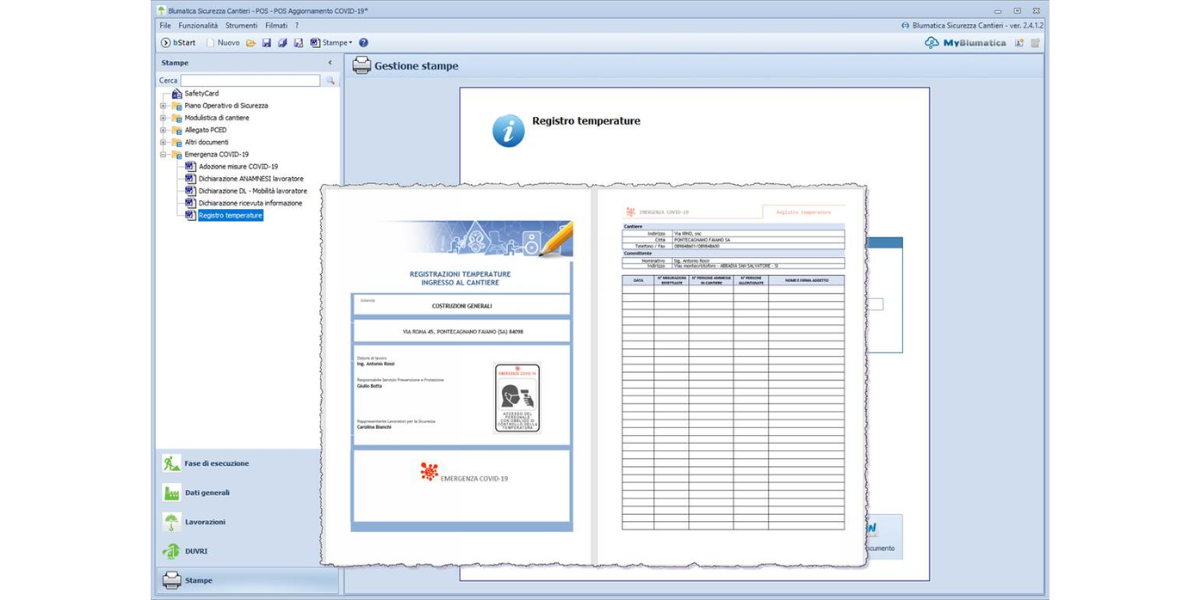The width and height of the screenshot is (1200, 600).
Task: Switch to Fase di esecuzione section
Action: pyautogui.click(x=216, y=464)
